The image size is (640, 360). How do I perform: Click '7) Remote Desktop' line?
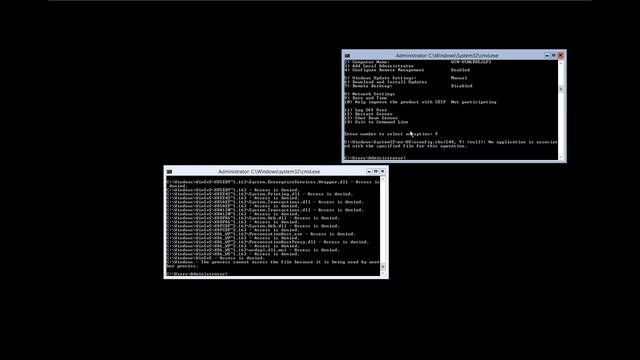pos(369,86)
